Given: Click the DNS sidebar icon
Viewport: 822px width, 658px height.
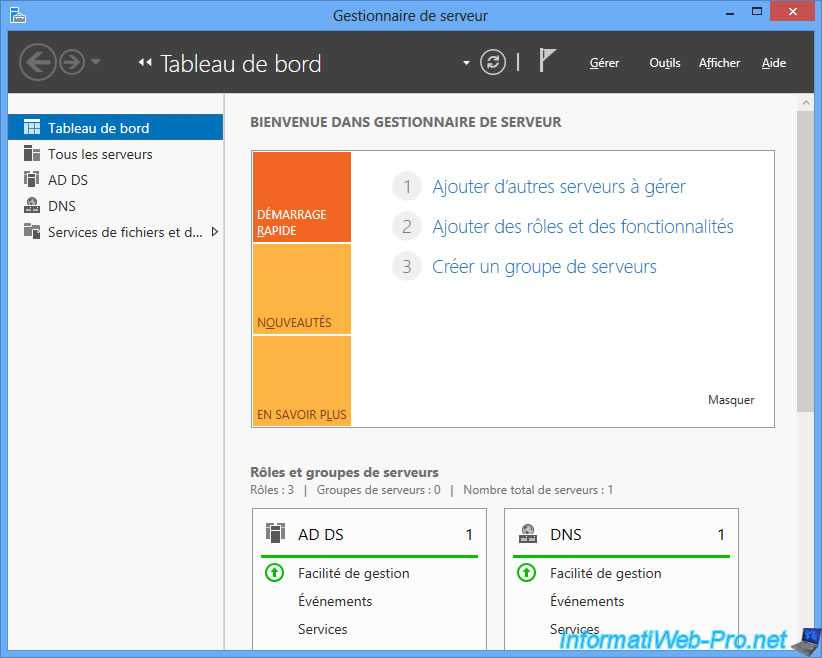Looking at the screenshot, I should [32, 205].
